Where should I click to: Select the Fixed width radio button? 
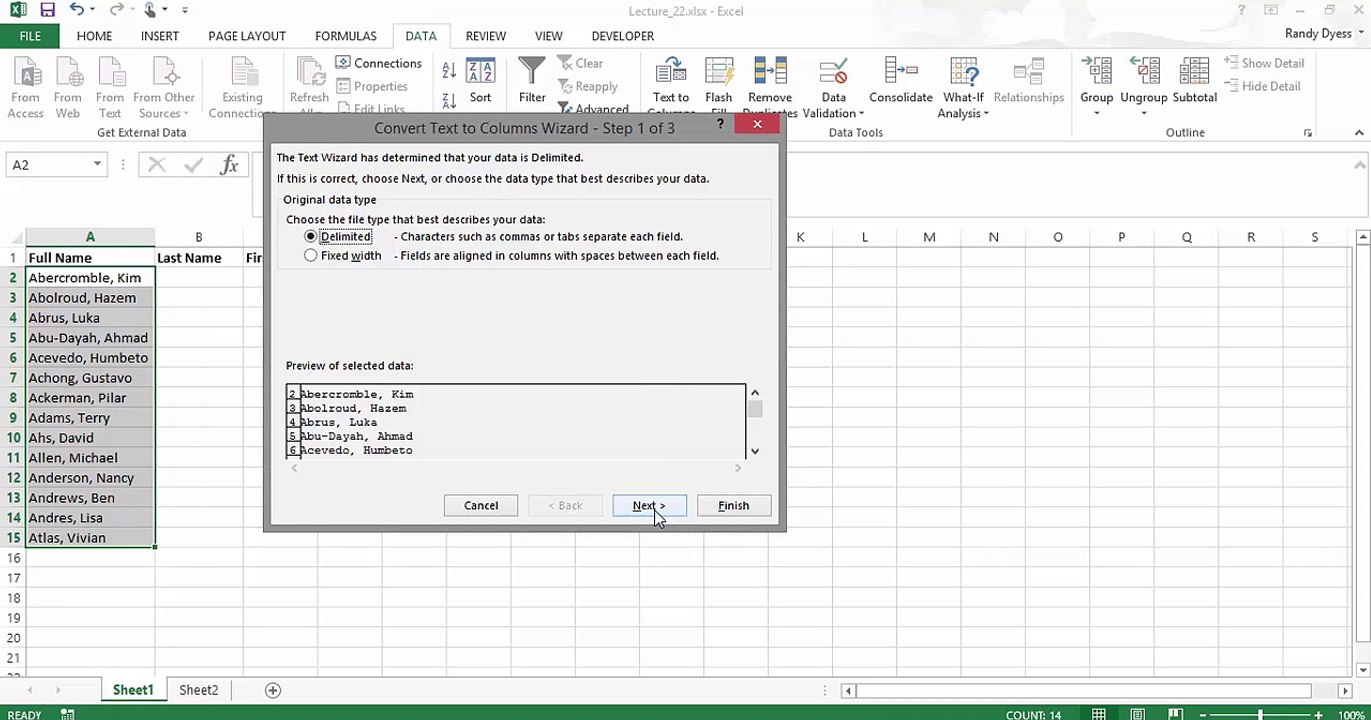[x=311, y=256]
